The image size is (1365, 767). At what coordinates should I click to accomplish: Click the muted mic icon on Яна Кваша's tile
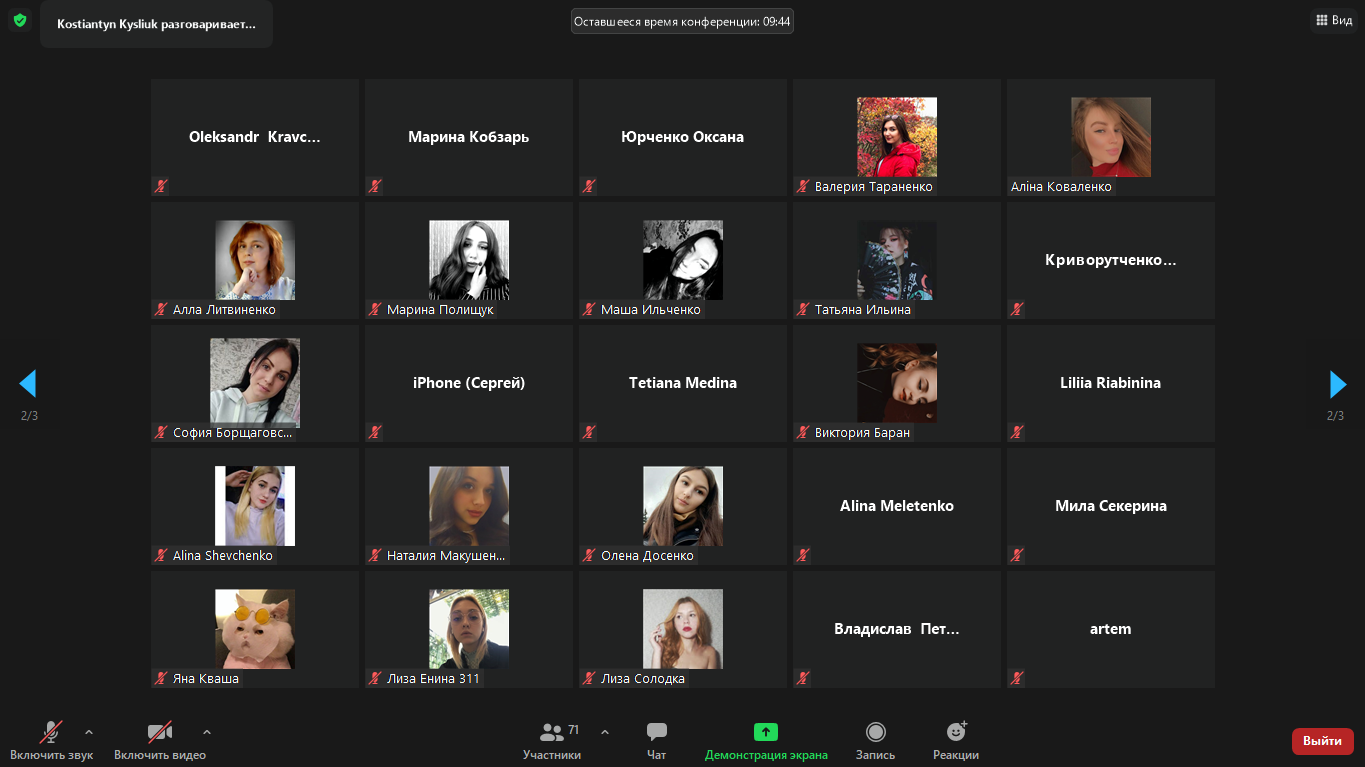point(161,678)
